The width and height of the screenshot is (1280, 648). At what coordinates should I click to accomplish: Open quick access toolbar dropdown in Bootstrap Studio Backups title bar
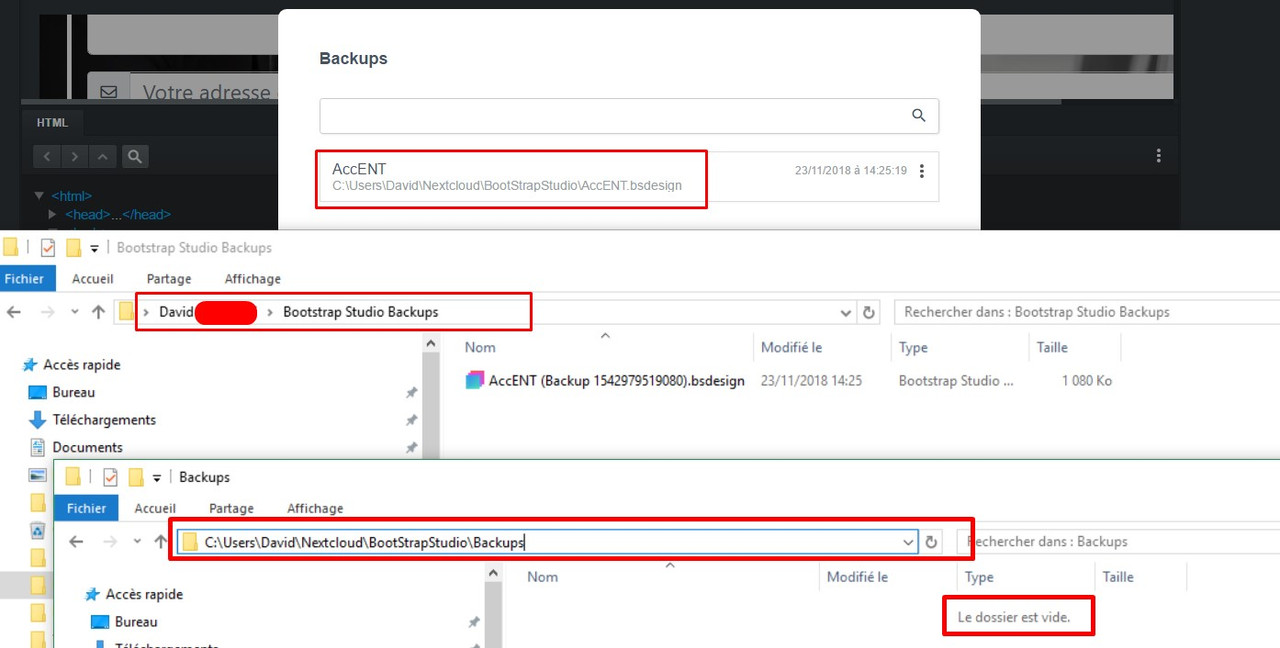click(x=94, y=248)
